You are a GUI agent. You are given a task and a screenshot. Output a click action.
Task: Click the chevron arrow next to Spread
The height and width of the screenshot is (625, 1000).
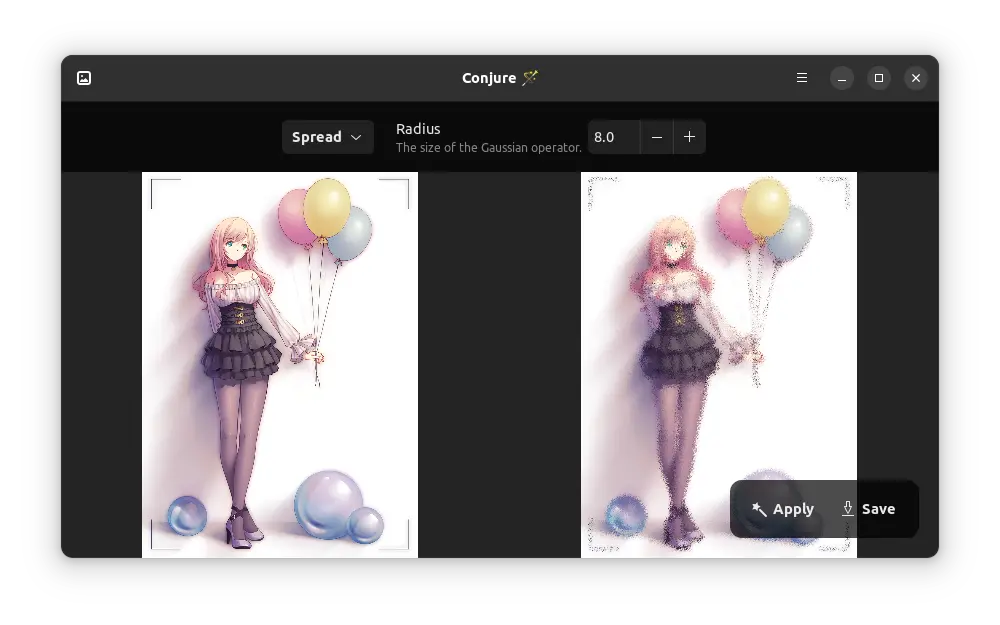pos(356,137)
